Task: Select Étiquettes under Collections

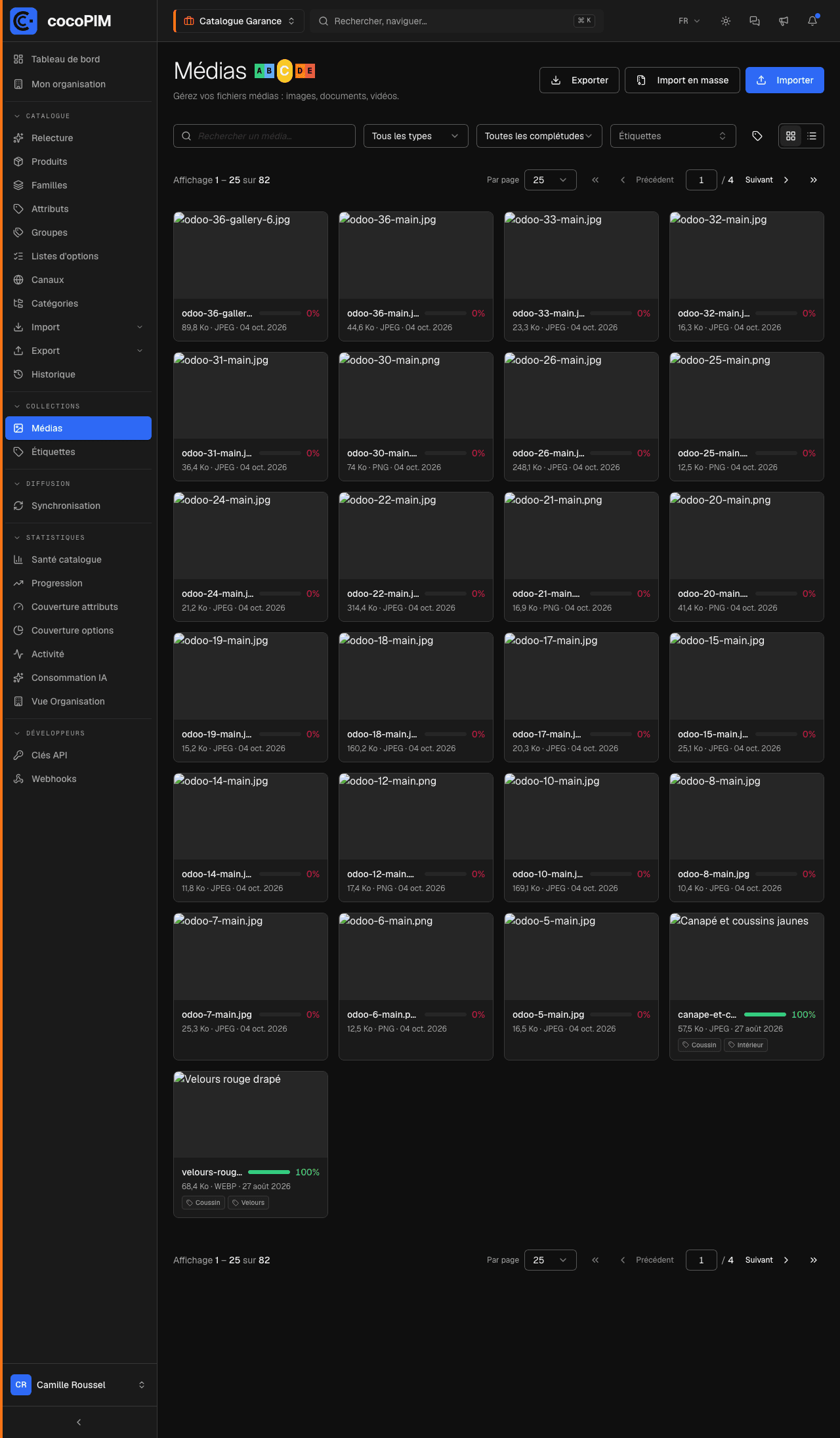Action: coord(78,452)
